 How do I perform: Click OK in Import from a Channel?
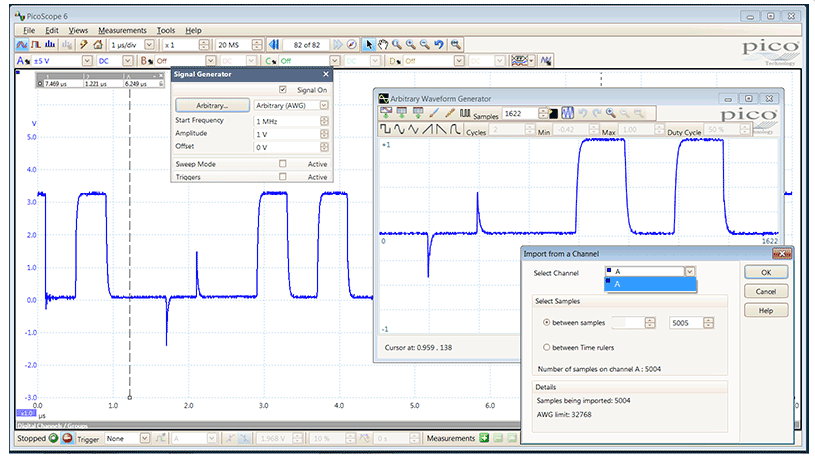pos(766,272)
